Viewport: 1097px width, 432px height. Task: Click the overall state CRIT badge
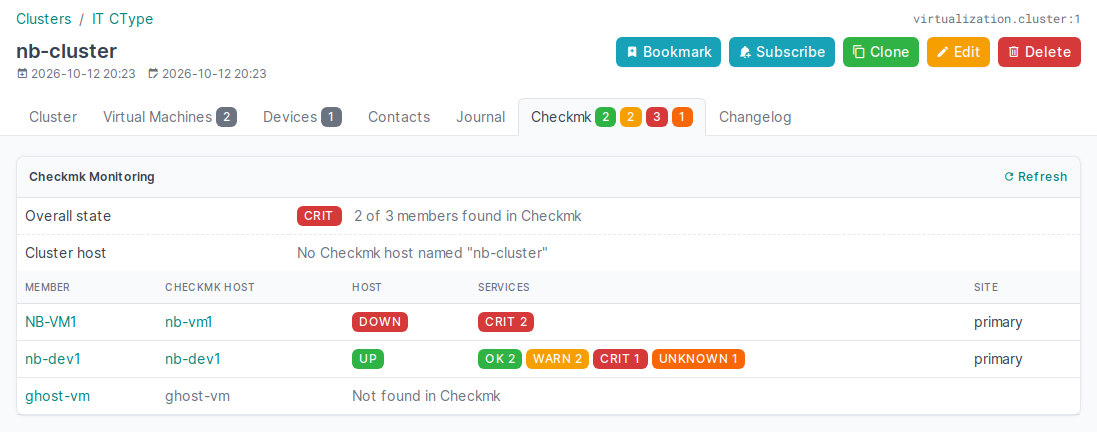[319, 216]
